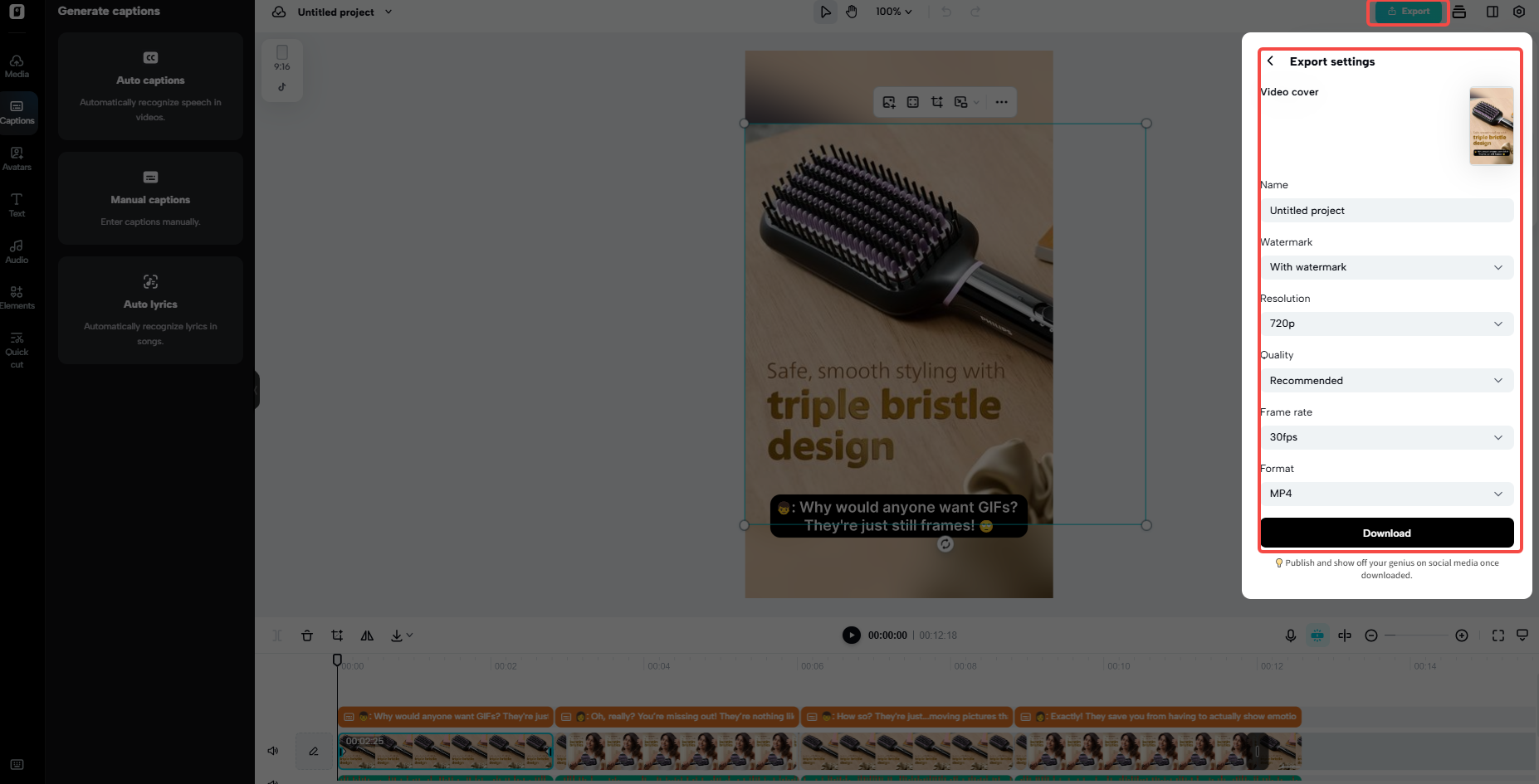Open the timeline download options dropdown
The width and height of the screenshot is (1539, 784).
(x=402, y=635)
